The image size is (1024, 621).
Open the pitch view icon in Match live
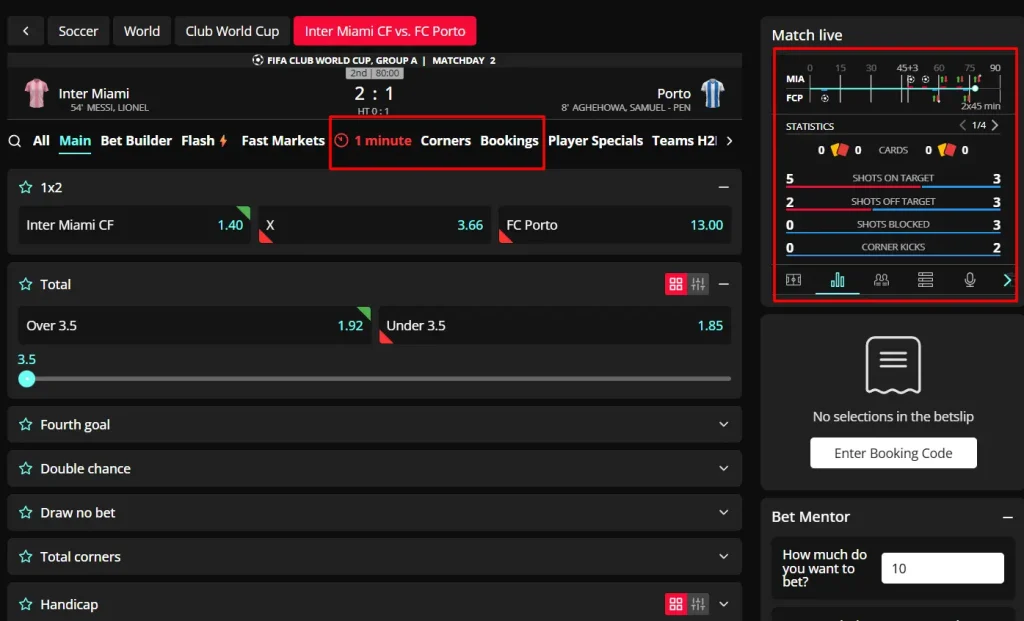click(793, 280)
